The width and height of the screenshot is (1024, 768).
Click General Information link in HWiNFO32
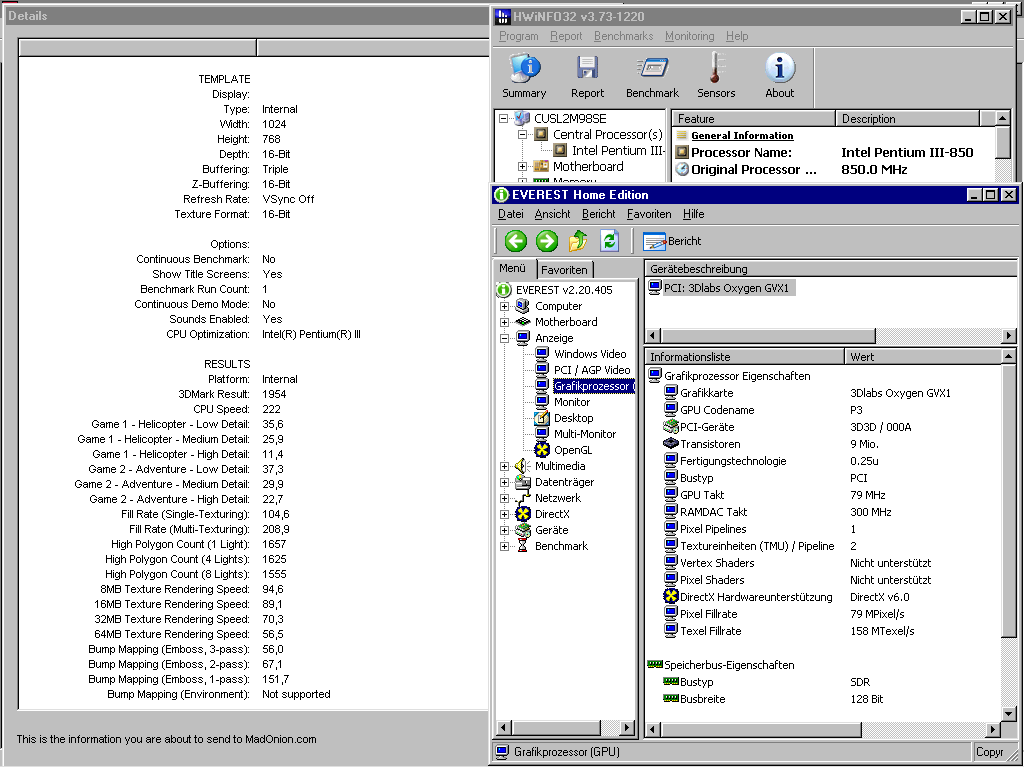[742, 135]
